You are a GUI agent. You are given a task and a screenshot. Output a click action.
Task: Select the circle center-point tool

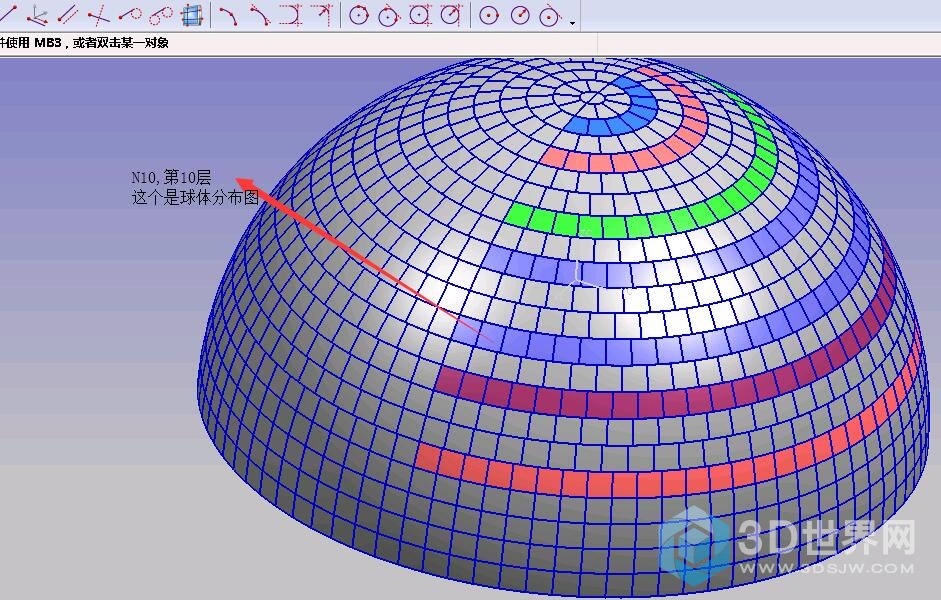tap(489, 15)
